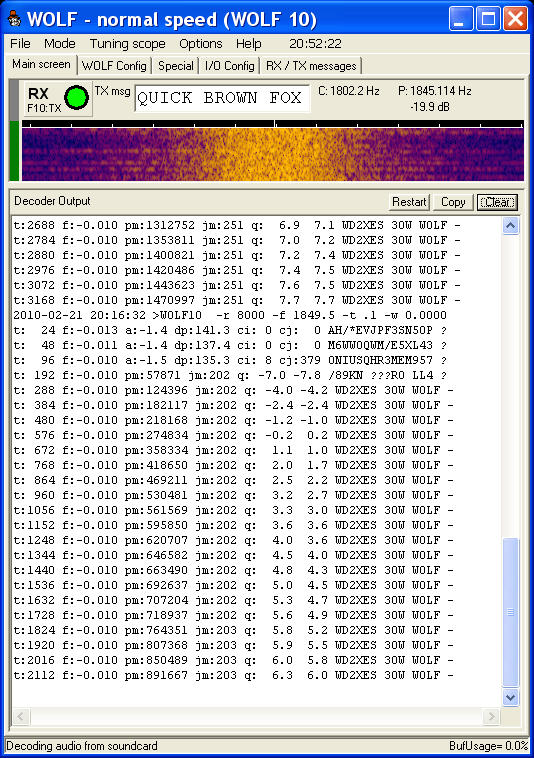Open the Tuning scope menu
The height and width of the screenshot is (758, 534).
click(x=128, y=44)
